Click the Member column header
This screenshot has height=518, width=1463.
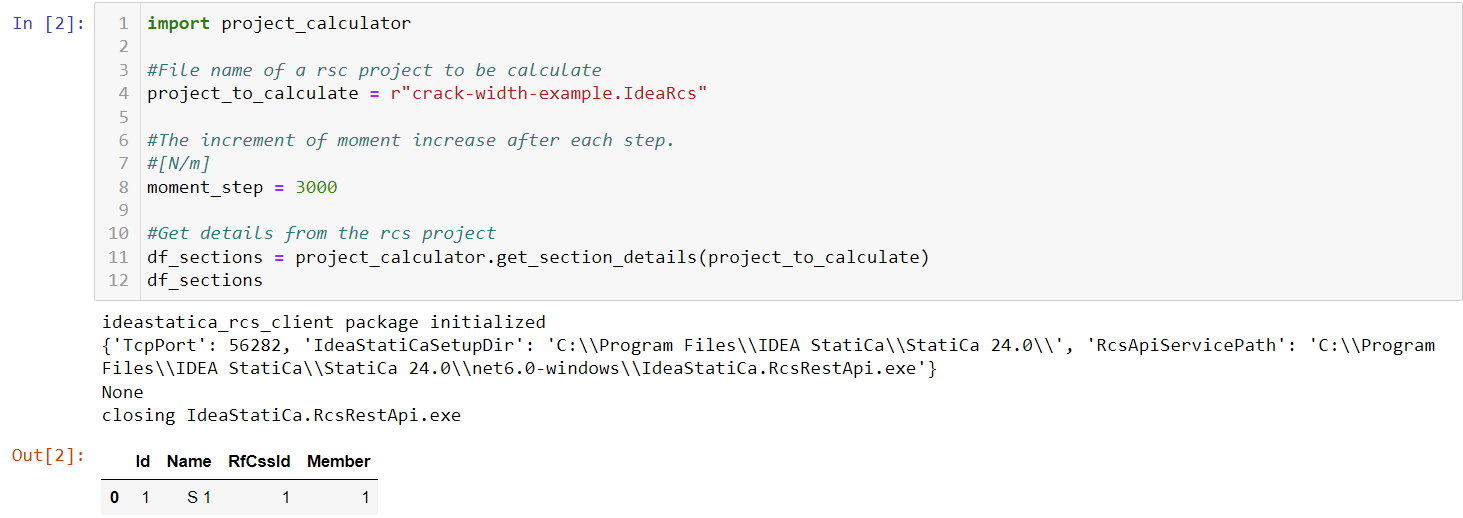pyautogui.click(x=338, y=461)
